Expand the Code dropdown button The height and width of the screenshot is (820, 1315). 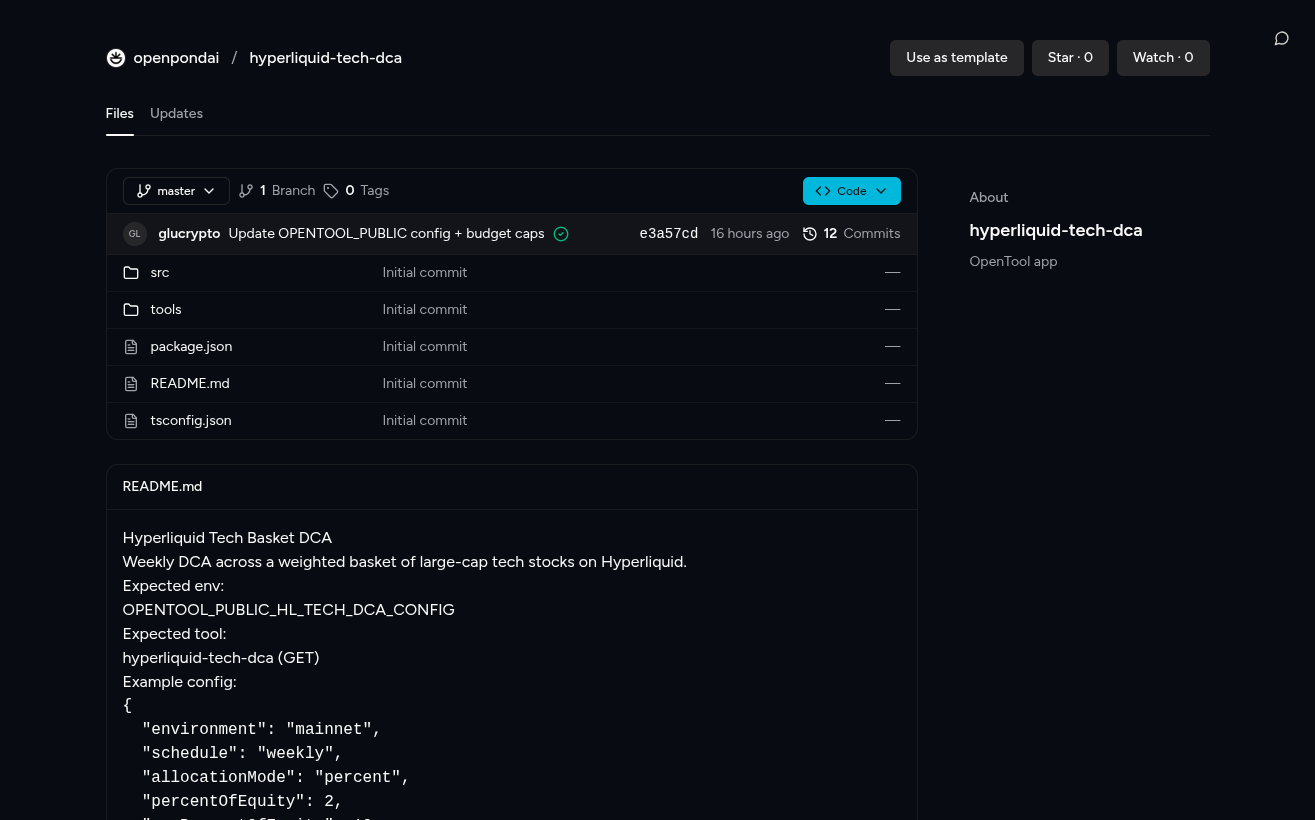pos(851,191)
